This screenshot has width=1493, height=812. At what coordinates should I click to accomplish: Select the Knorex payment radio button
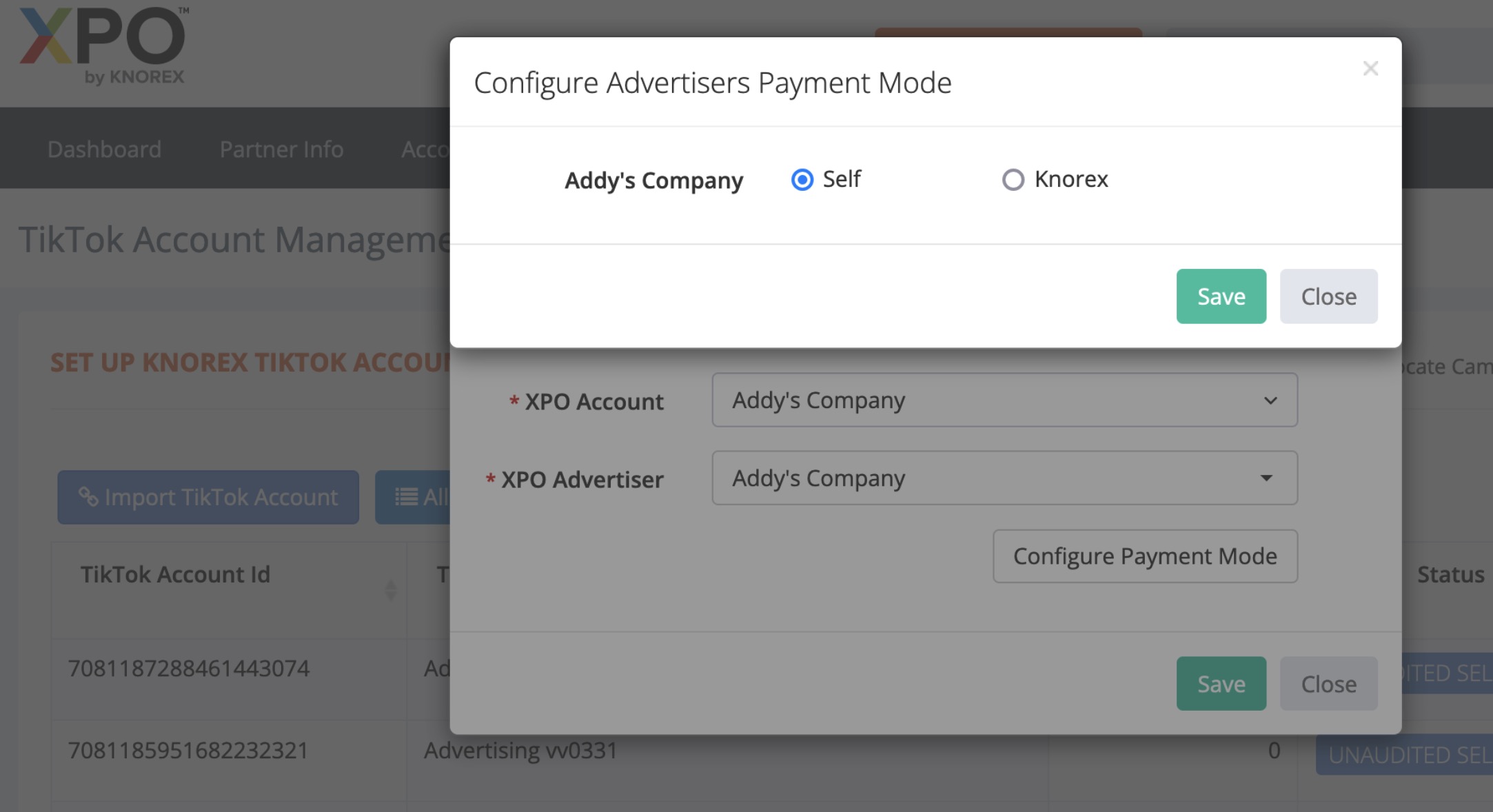pos(1013,180)
